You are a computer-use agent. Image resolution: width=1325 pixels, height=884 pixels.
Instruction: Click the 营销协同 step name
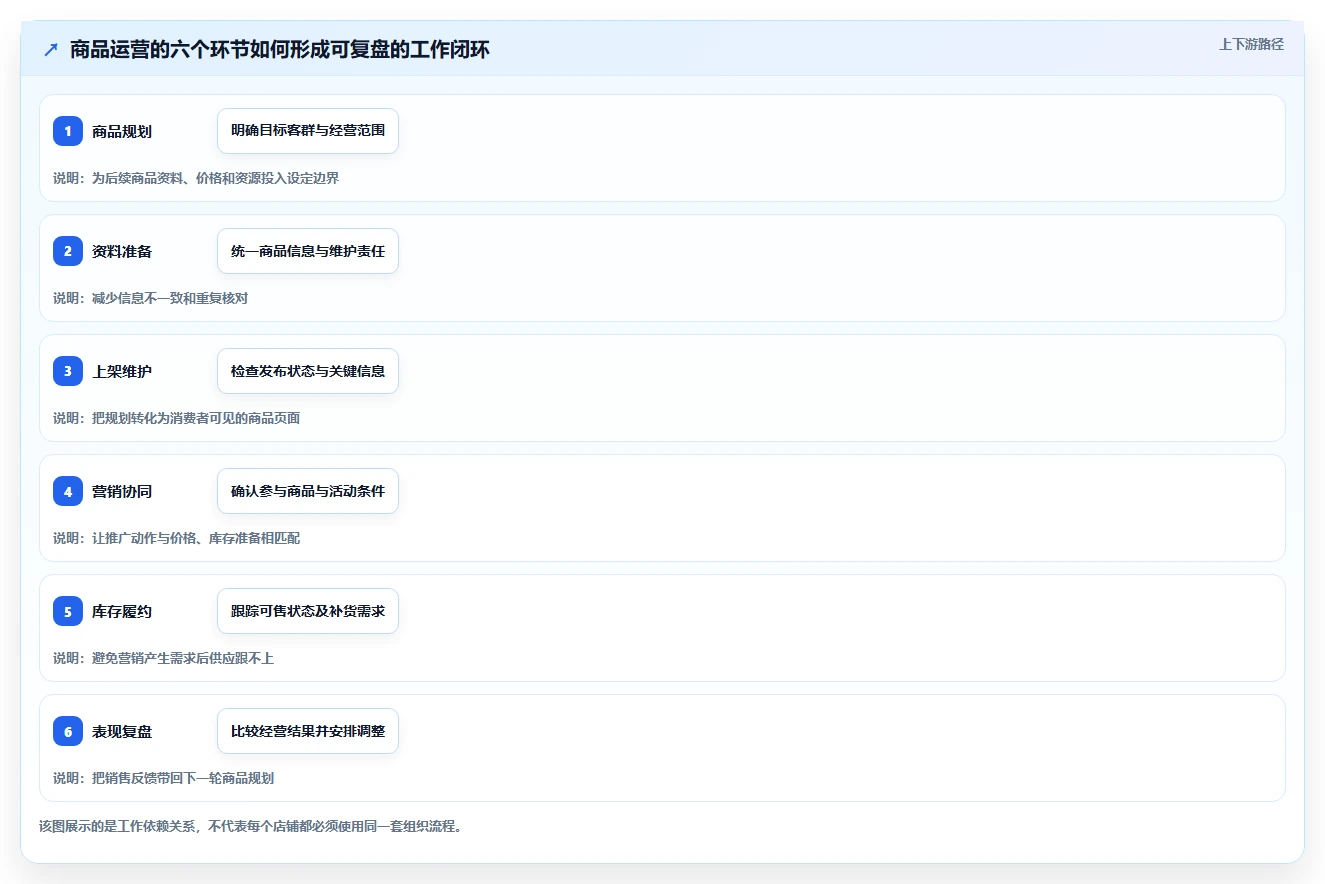click(x=122, y=491)
